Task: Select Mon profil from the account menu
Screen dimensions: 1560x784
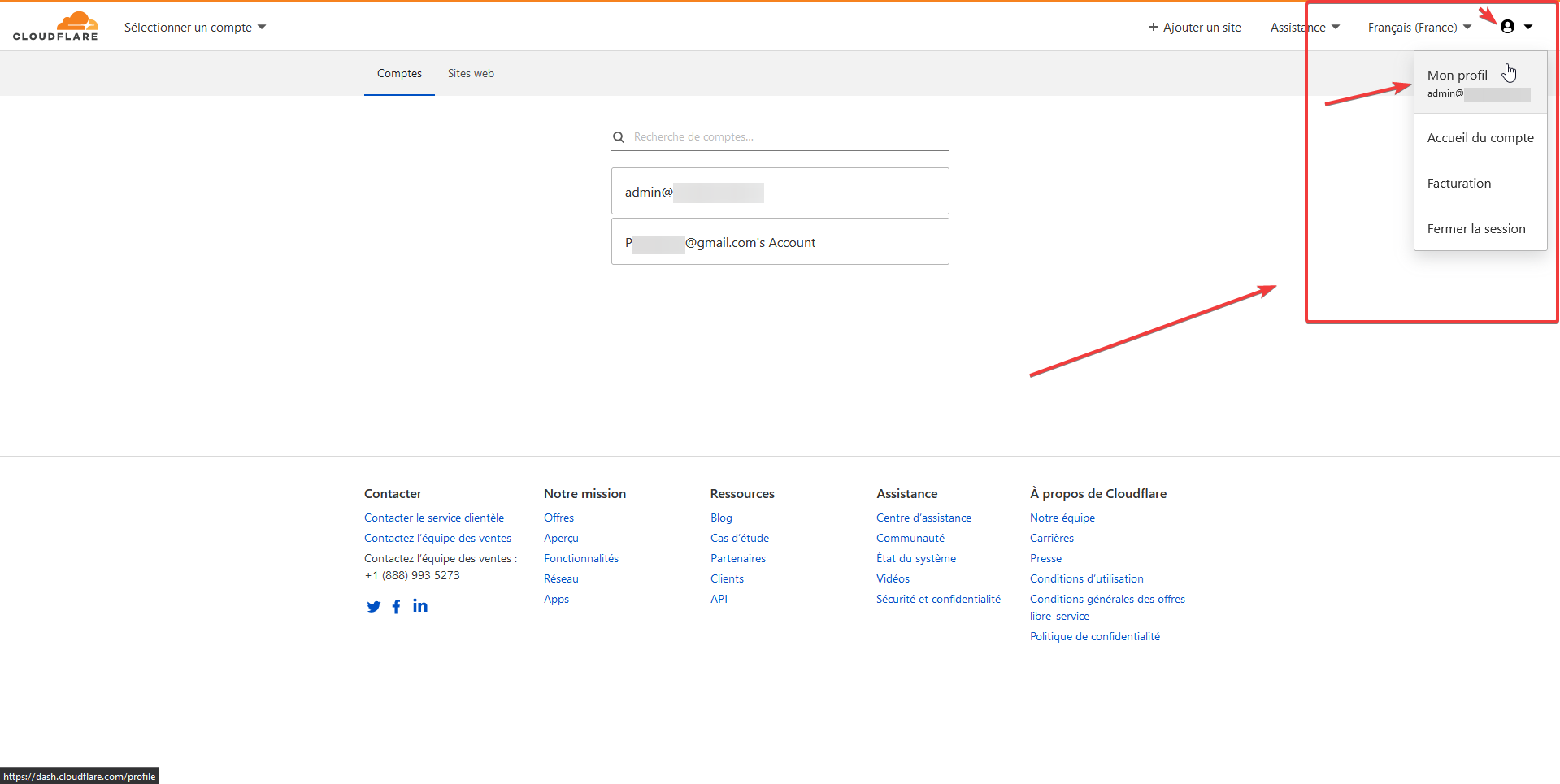Action: pos(1457,75)
